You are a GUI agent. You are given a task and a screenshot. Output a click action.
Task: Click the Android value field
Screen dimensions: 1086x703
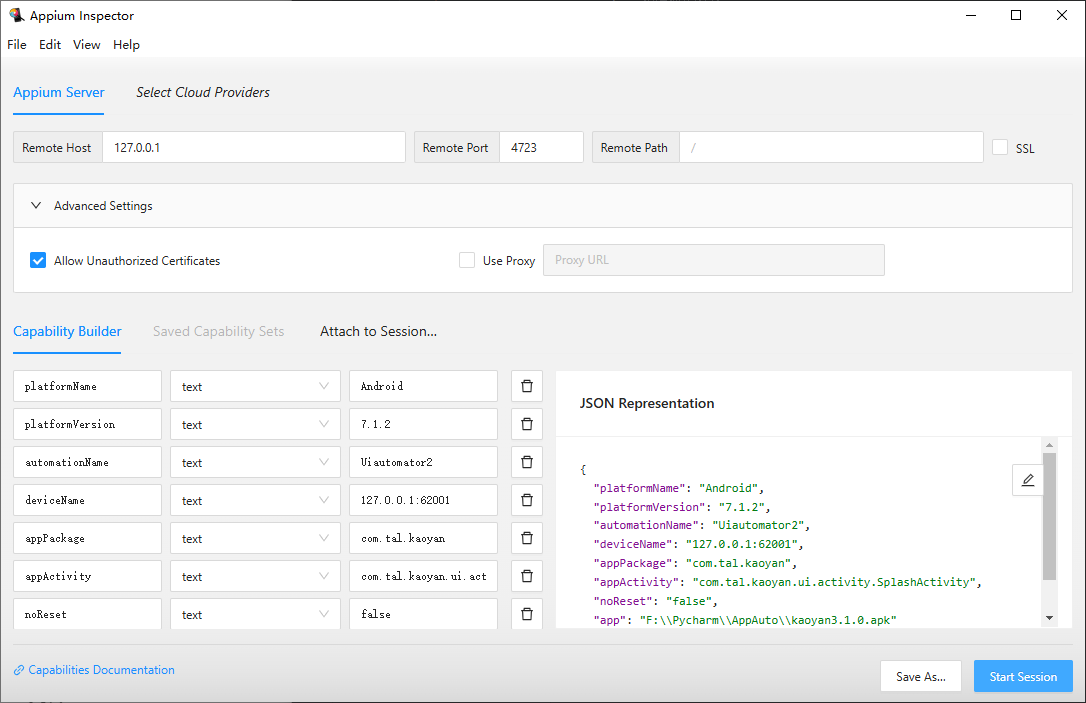[x=423, y=386]
